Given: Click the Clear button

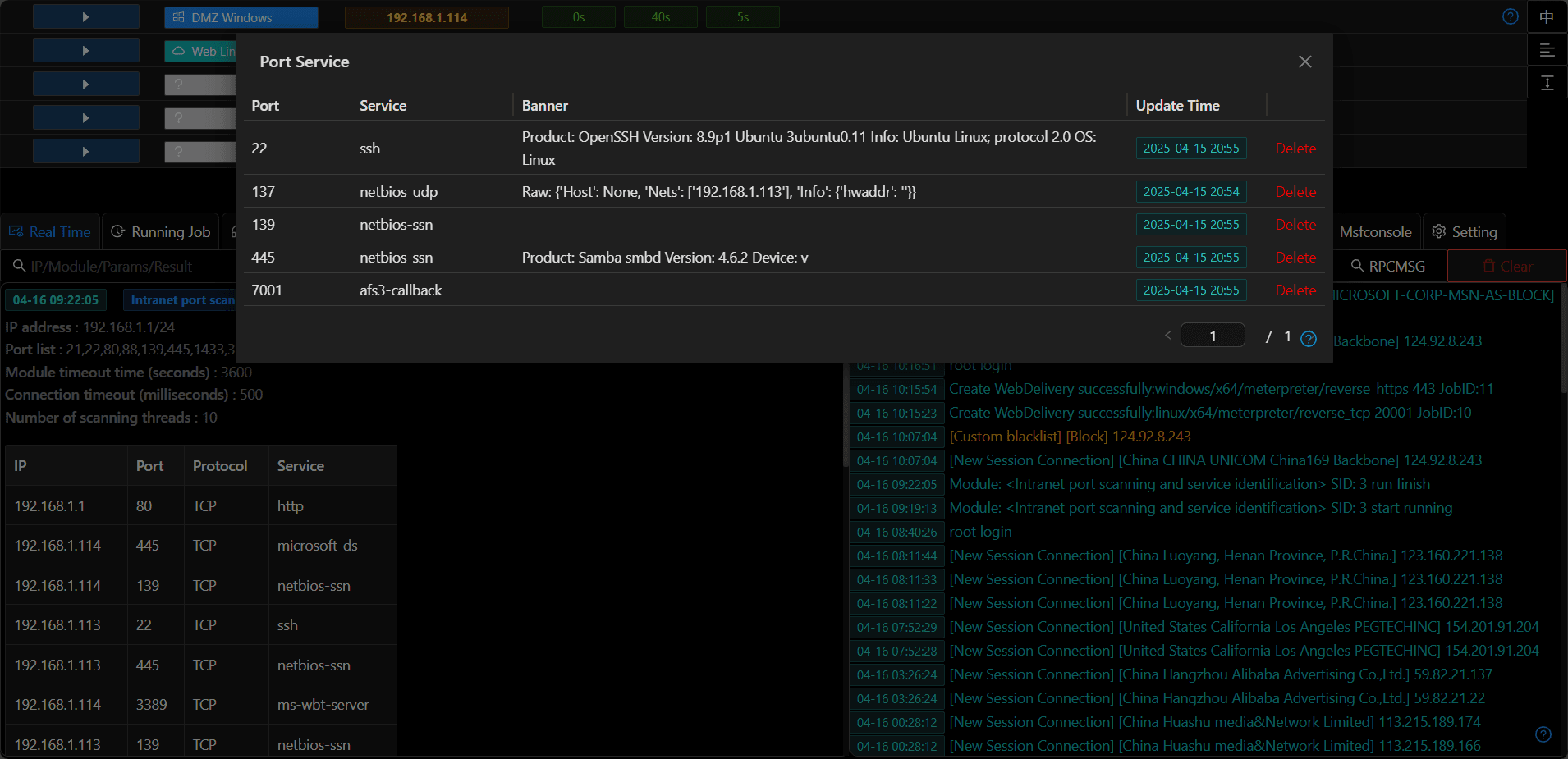Looking at the screenshot, I should click(1507, 267).
